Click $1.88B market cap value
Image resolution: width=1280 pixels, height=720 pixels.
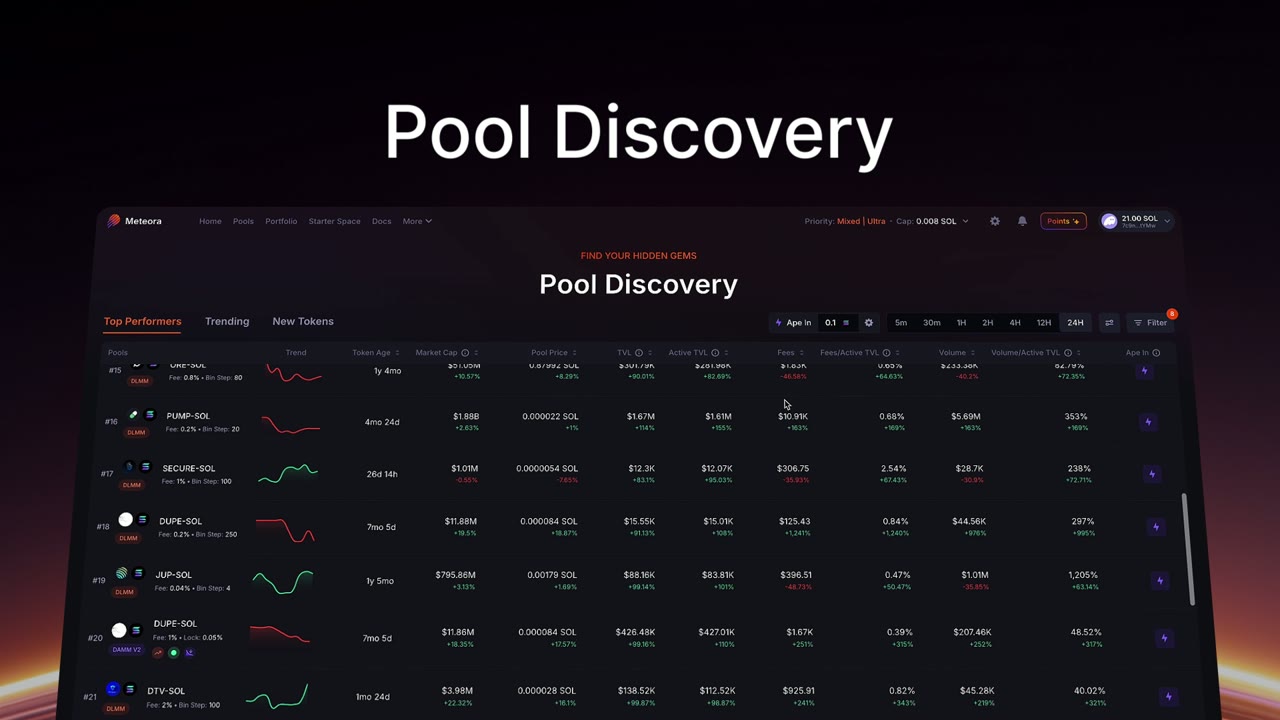click(466, 417)
